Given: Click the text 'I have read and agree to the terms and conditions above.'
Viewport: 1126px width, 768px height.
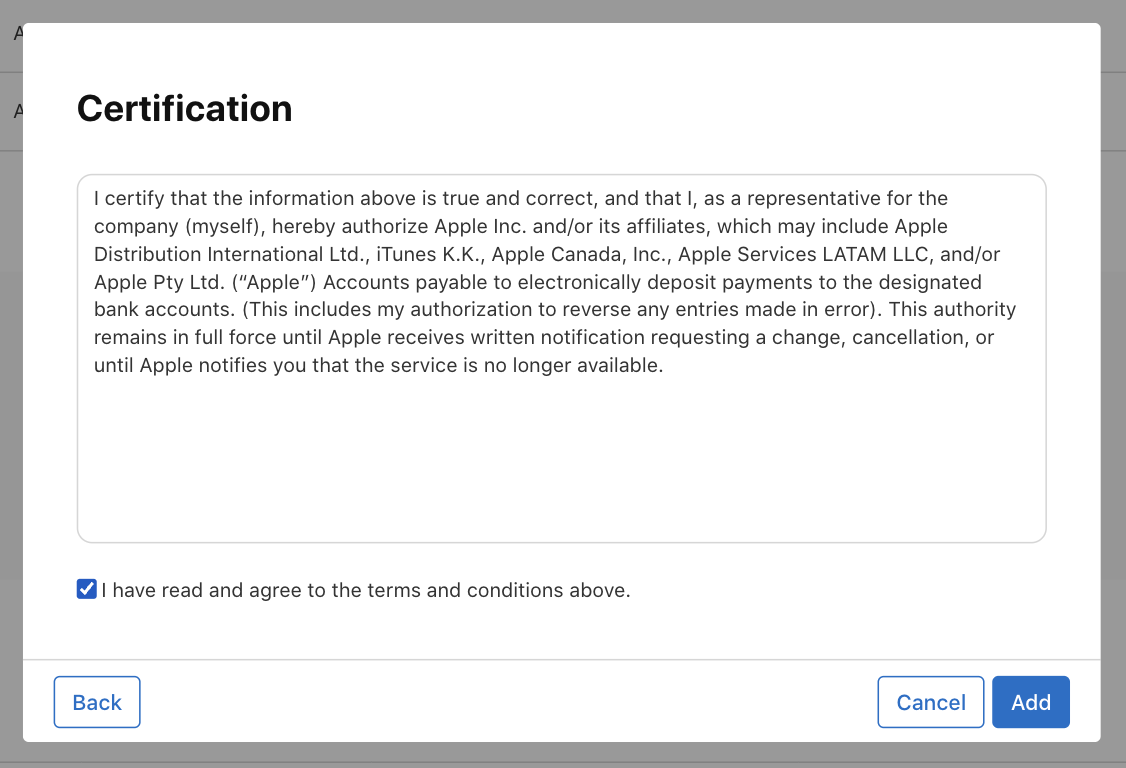Looking at the screenshot, I should 366,590.
